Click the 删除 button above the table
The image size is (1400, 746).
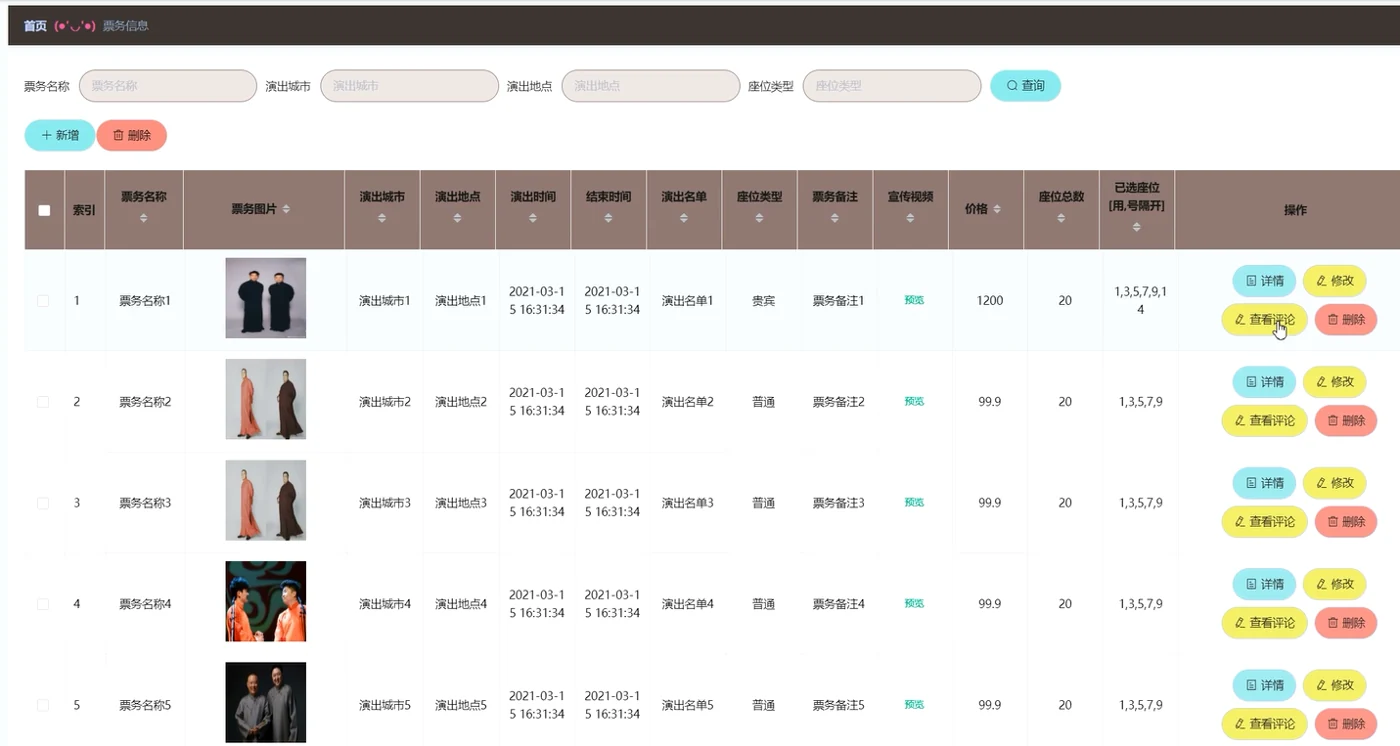[132, 135]
